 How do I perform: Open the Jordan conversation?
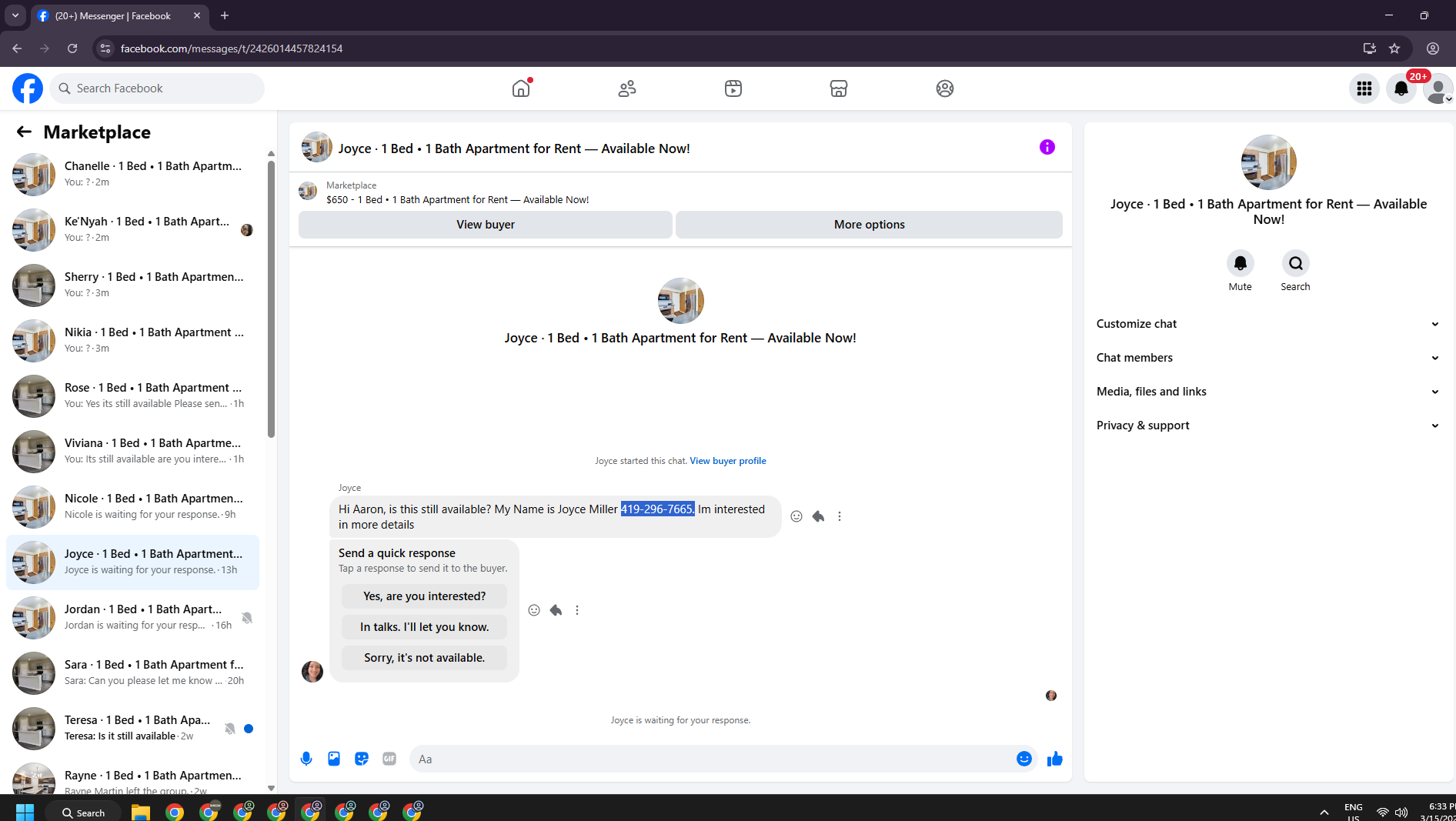tap(132, 618)
